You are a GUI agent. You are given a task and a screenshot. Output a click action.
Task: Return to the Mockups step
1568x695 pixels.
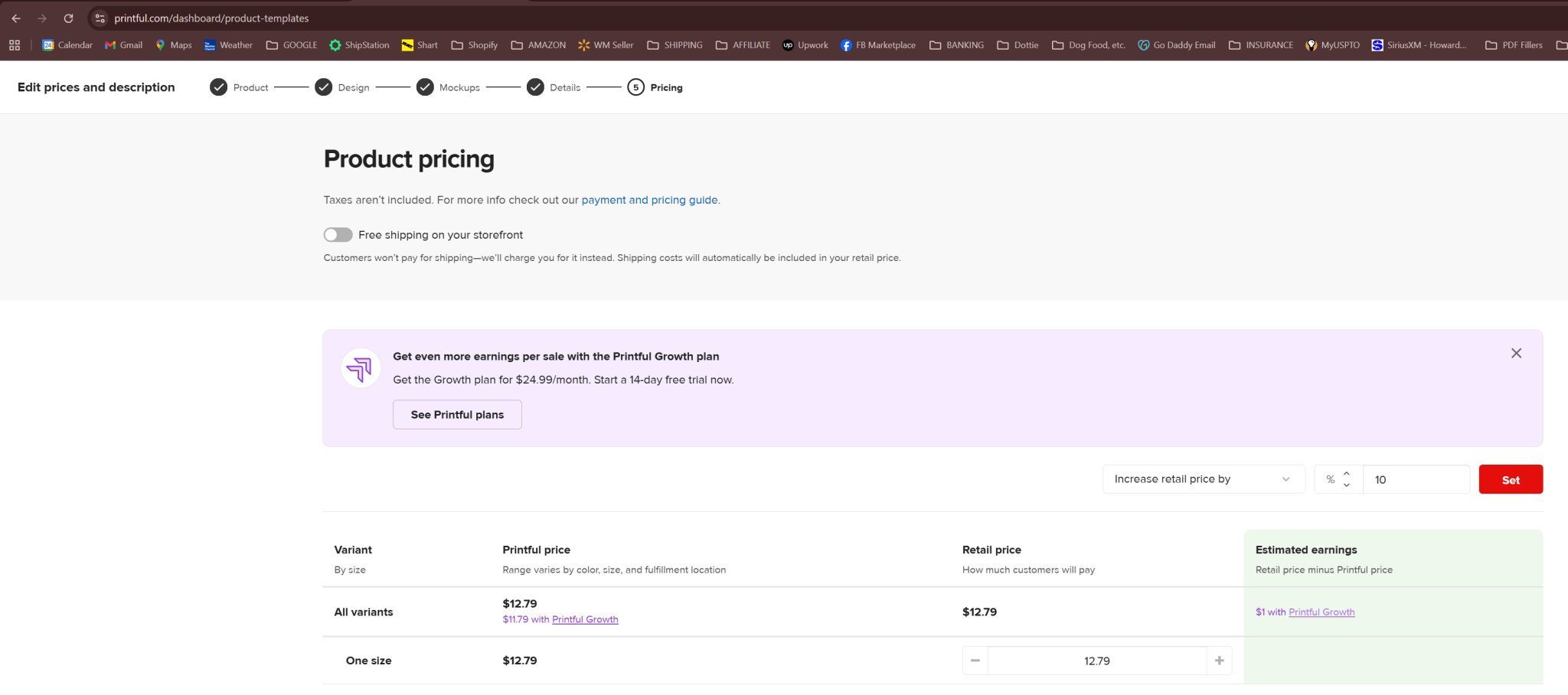coord(448,87)
